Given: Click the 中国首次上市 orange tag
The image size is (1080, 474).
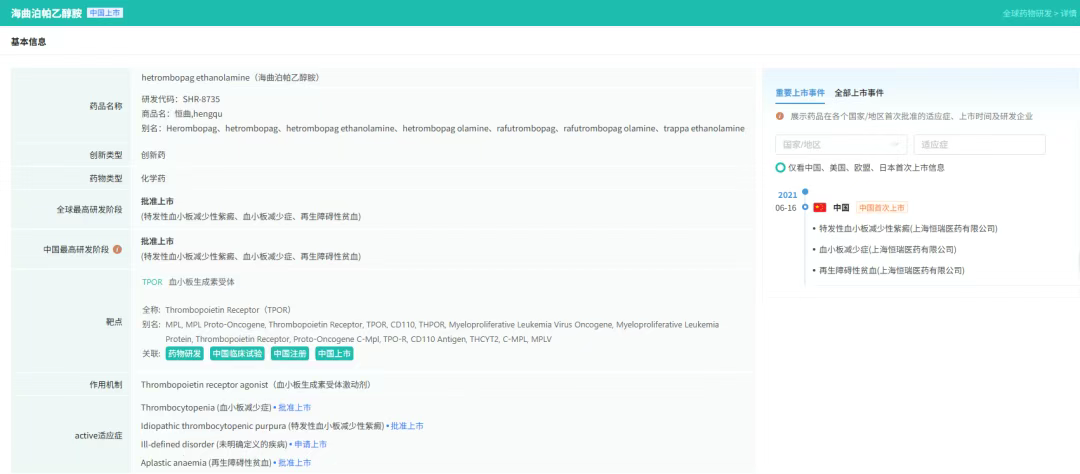Looking at the screenshot, I should (x=882, y=208).
